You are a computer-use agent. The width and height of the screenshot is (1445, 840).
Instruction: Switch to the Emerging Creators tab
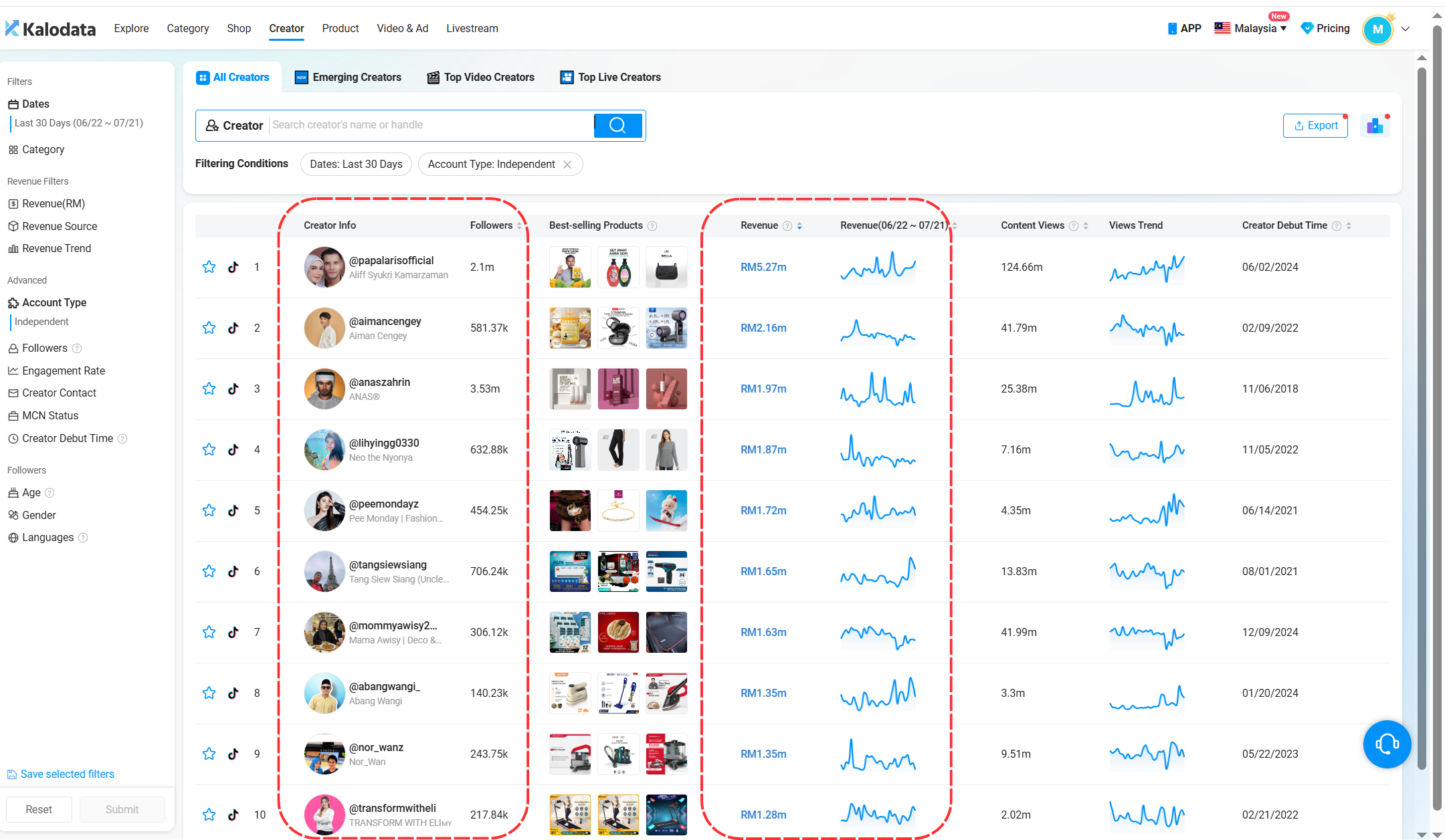(349, 78)
